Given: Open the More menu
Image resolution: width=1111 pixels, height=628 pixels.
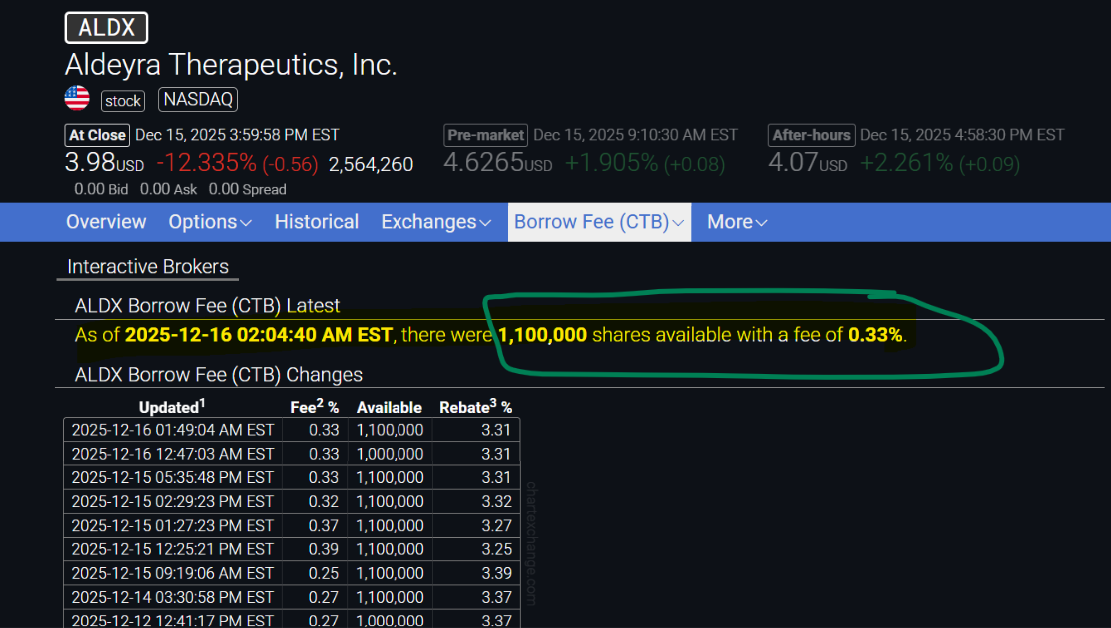Looking at the screenshot, I should 737,222.
